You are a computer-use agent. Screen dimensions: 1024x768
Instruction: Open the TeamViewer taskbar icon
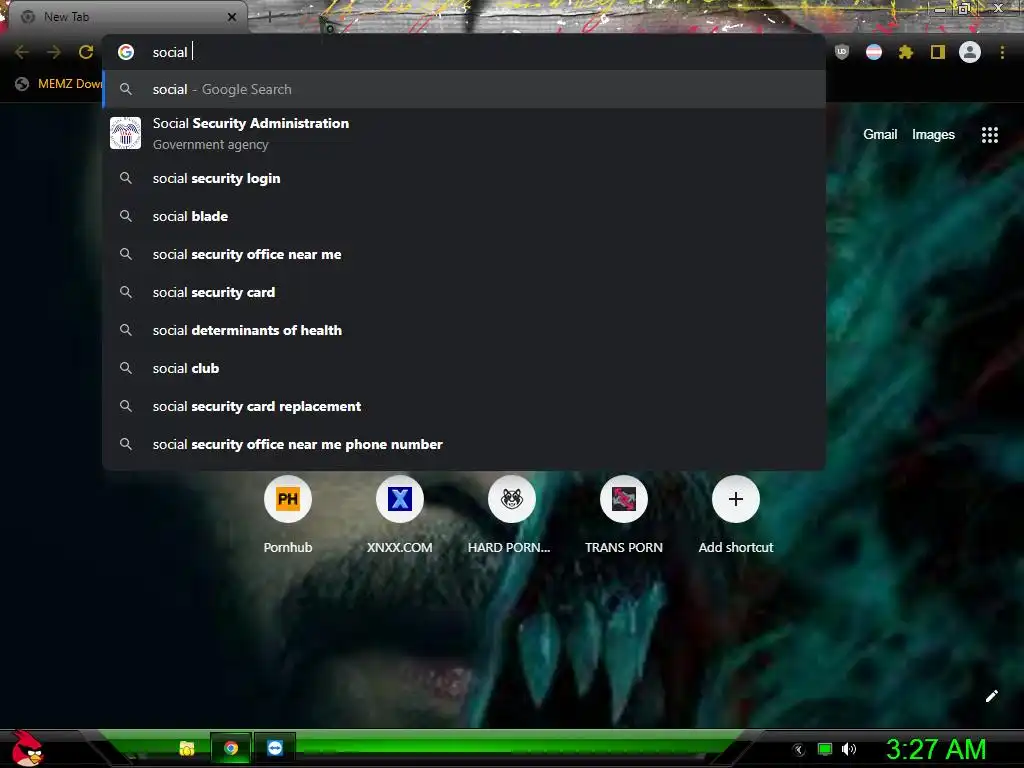(275, 748)
